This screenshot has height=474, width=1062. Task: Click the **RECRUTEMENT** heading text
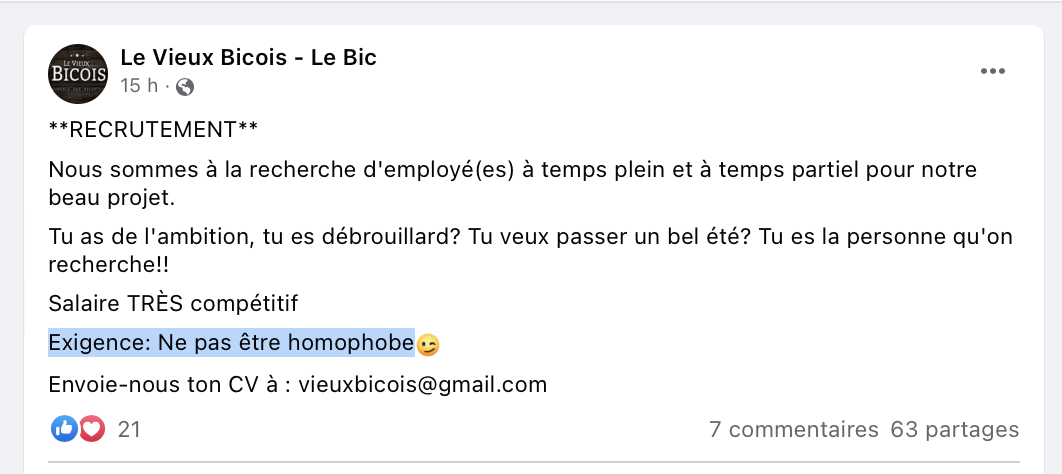coord(153,129)
